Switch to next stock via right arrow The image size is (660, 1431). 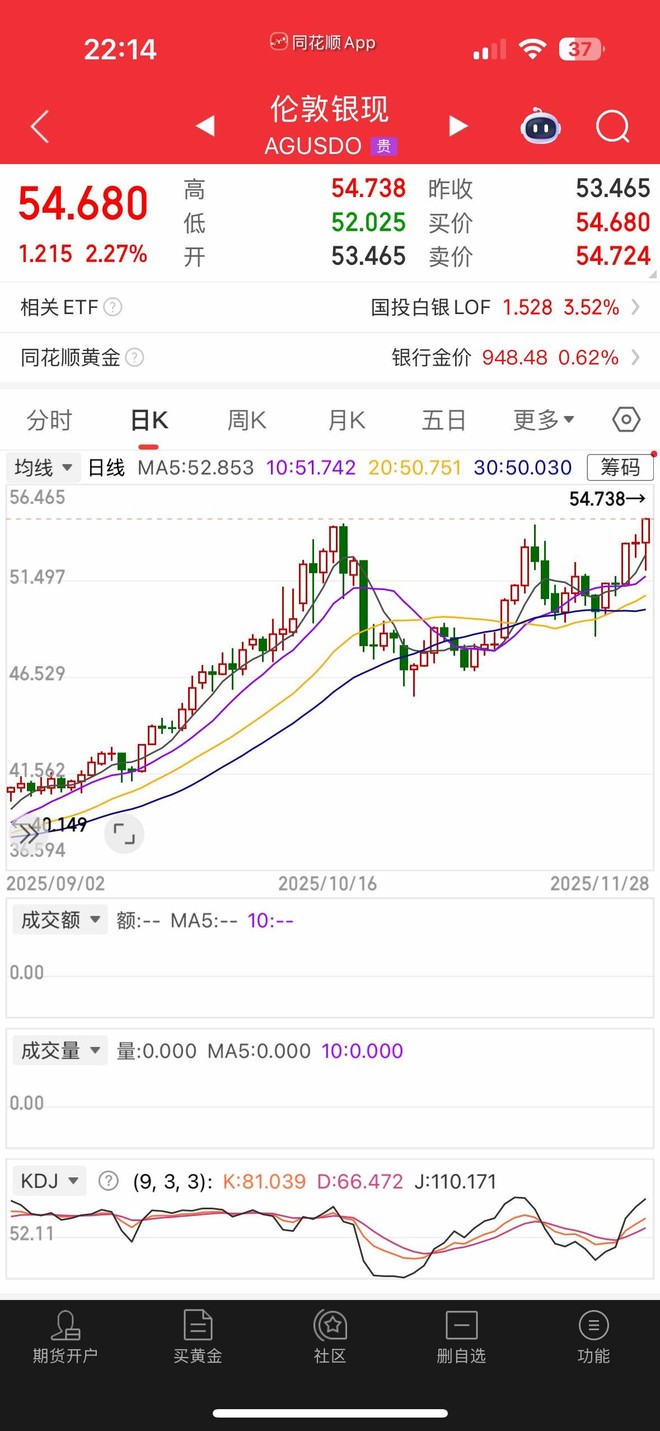point(458,126)
